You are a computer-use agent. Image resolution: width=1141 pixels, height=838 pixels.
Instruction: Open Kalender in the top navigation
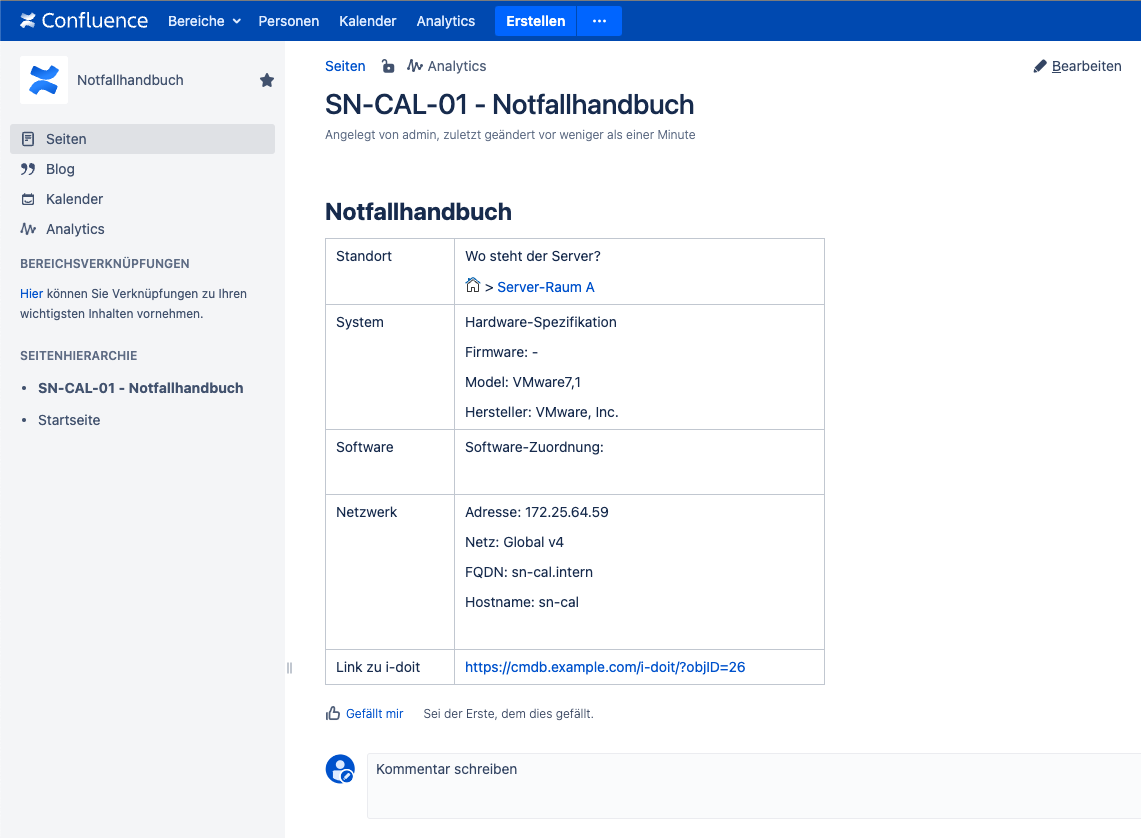[368, 21]
